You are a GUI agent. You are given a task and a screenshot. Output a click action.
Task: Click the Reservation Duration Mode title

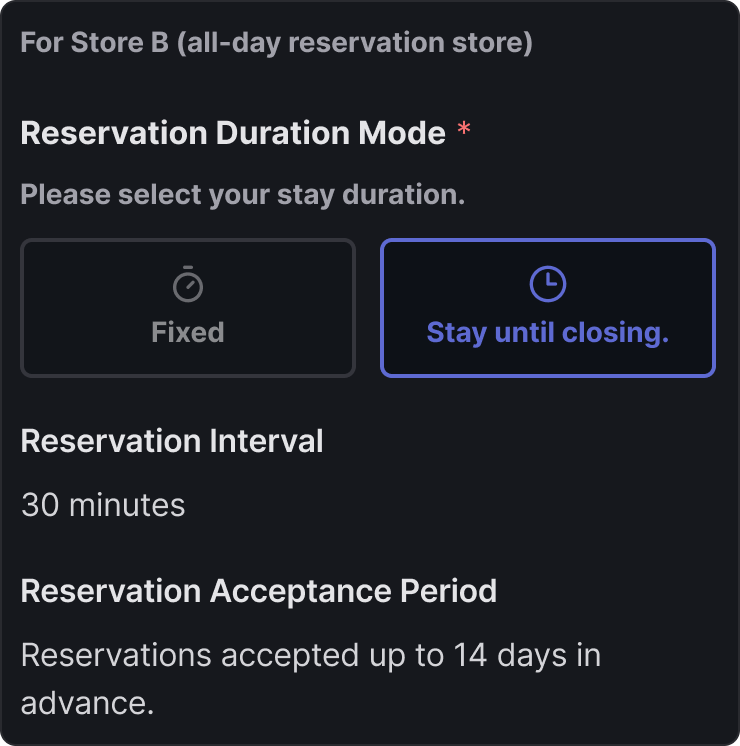[233, 133]
